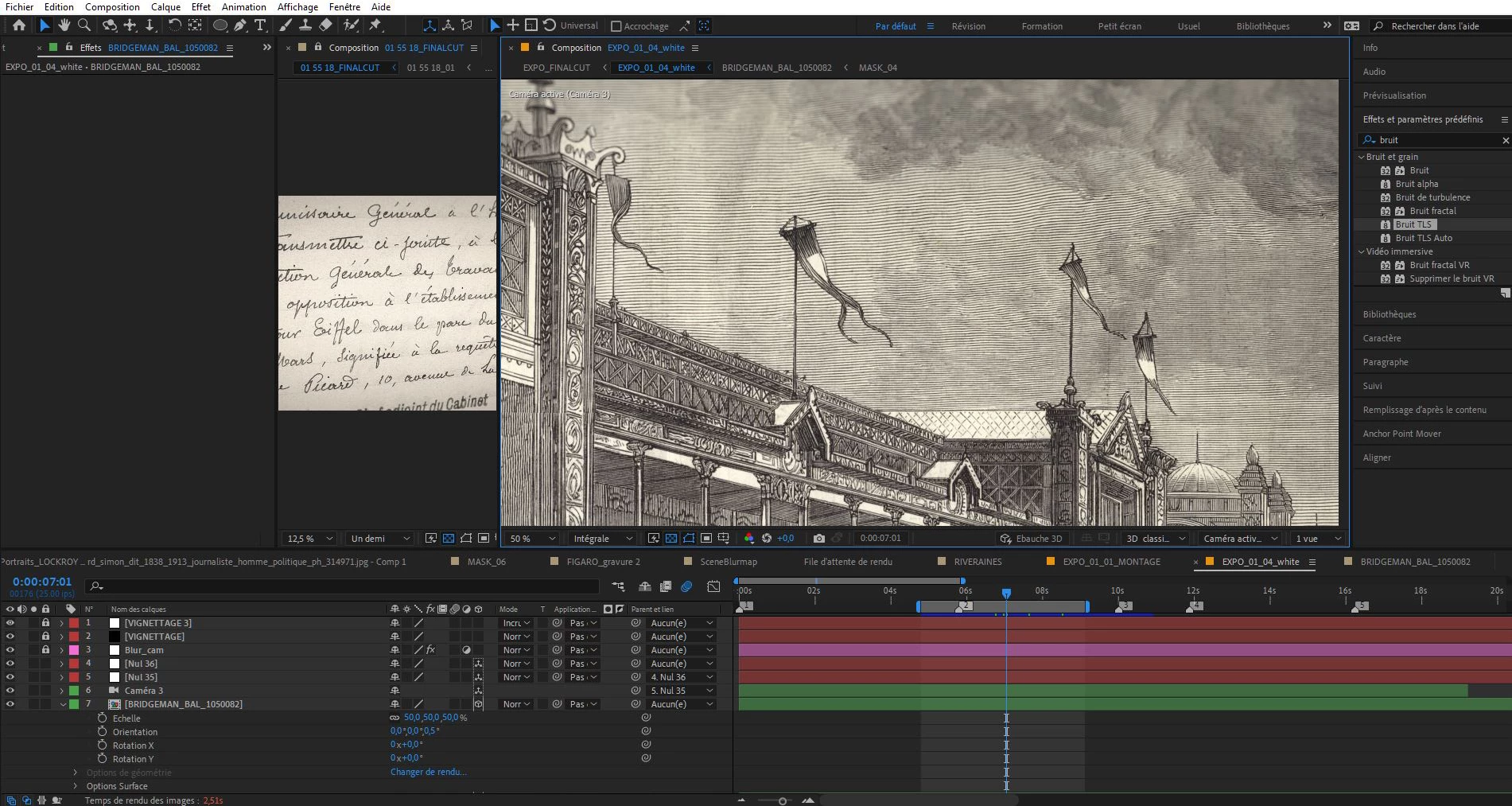
Task: Toggle the Echelle constrain proportions link
Action: (x=395, y=718)
